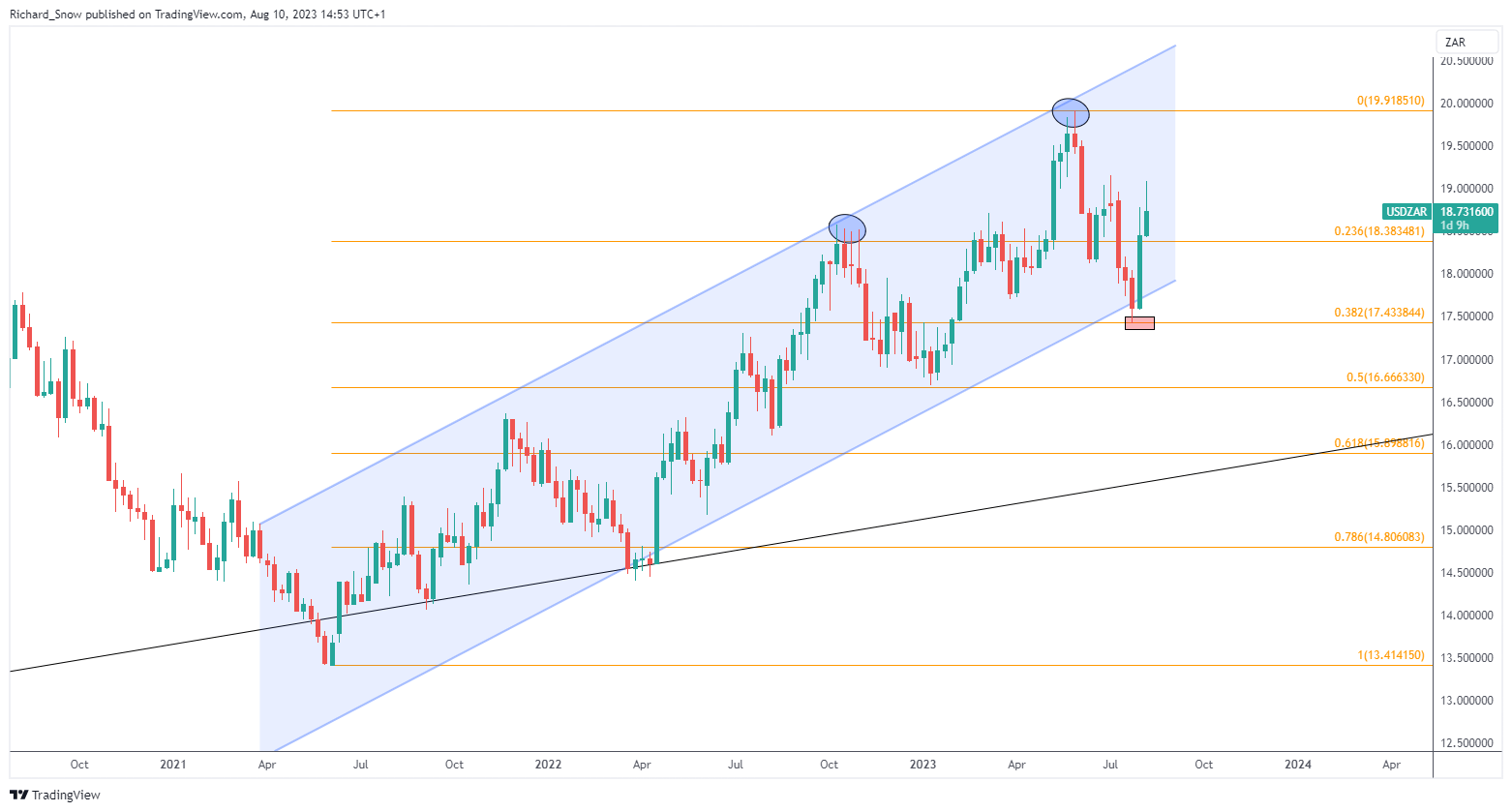Click the 15.500000 price axis label
This screenshot has width=1512, height=812.
(1467, 488)
